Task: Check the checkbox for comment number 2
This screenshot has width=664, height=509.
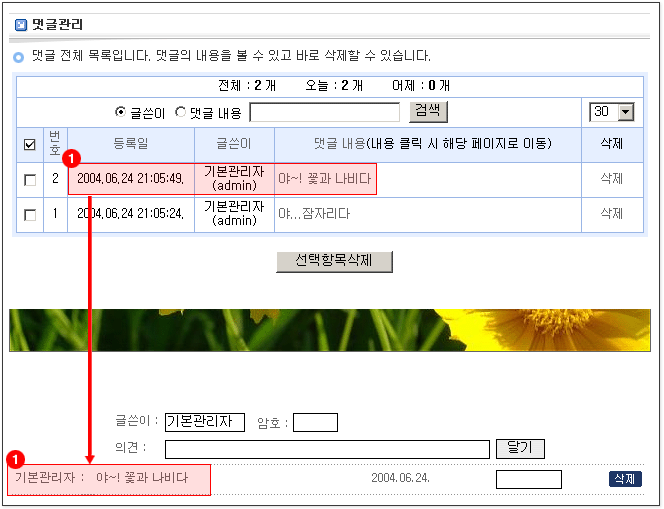Action: point(30,180)
